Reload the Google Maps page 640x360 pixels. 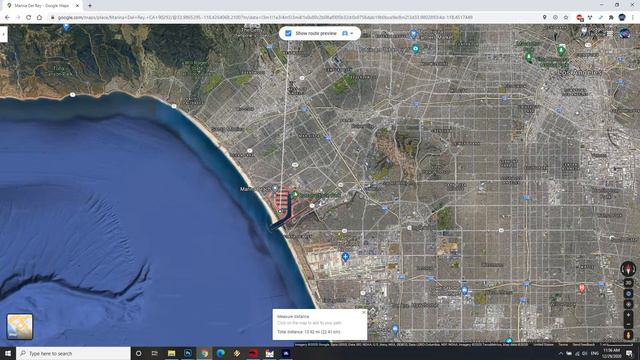click(29, 18)
